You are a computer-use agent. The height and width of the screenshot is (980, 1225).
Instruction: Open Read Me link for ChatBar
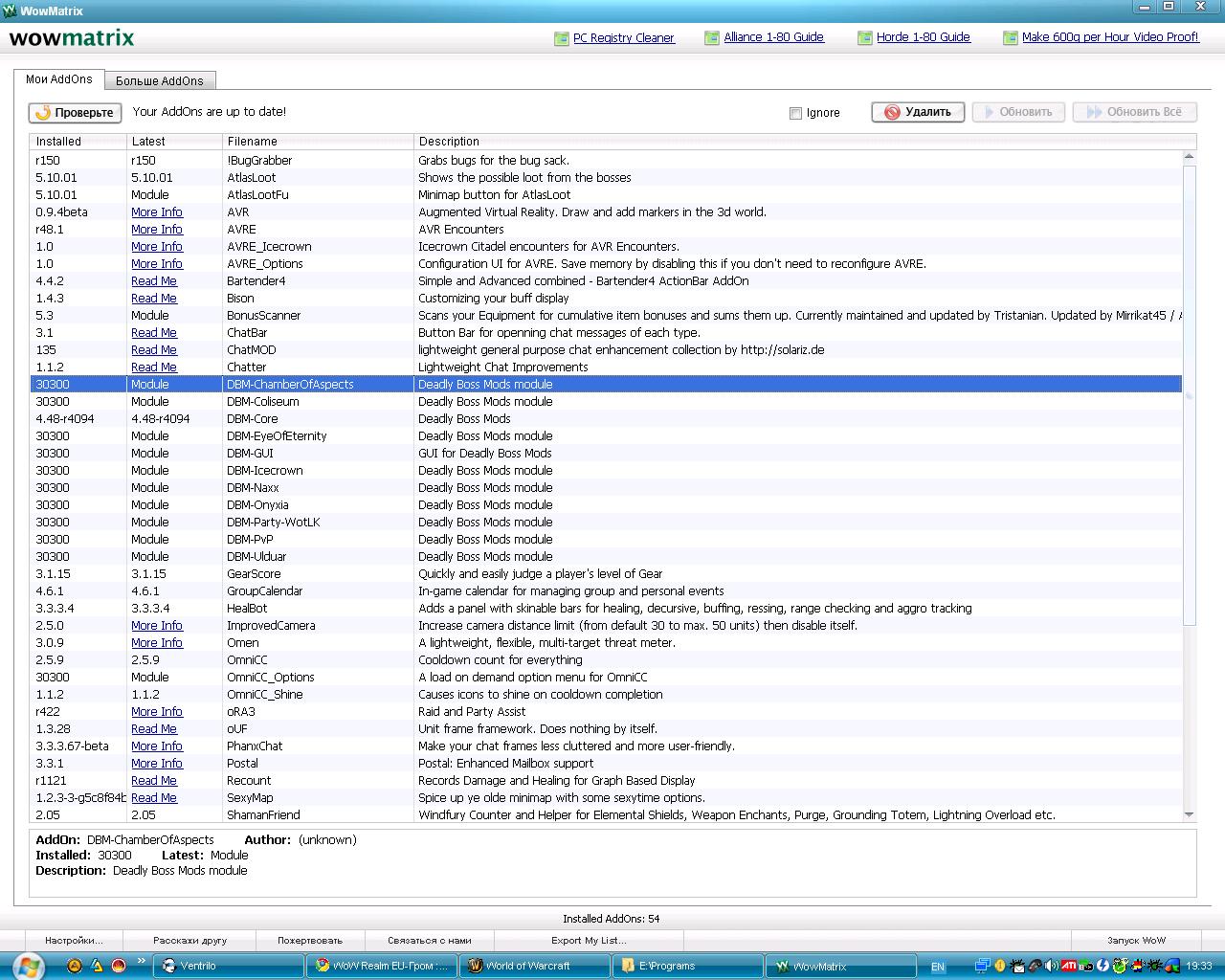click(x=154, y=333)
